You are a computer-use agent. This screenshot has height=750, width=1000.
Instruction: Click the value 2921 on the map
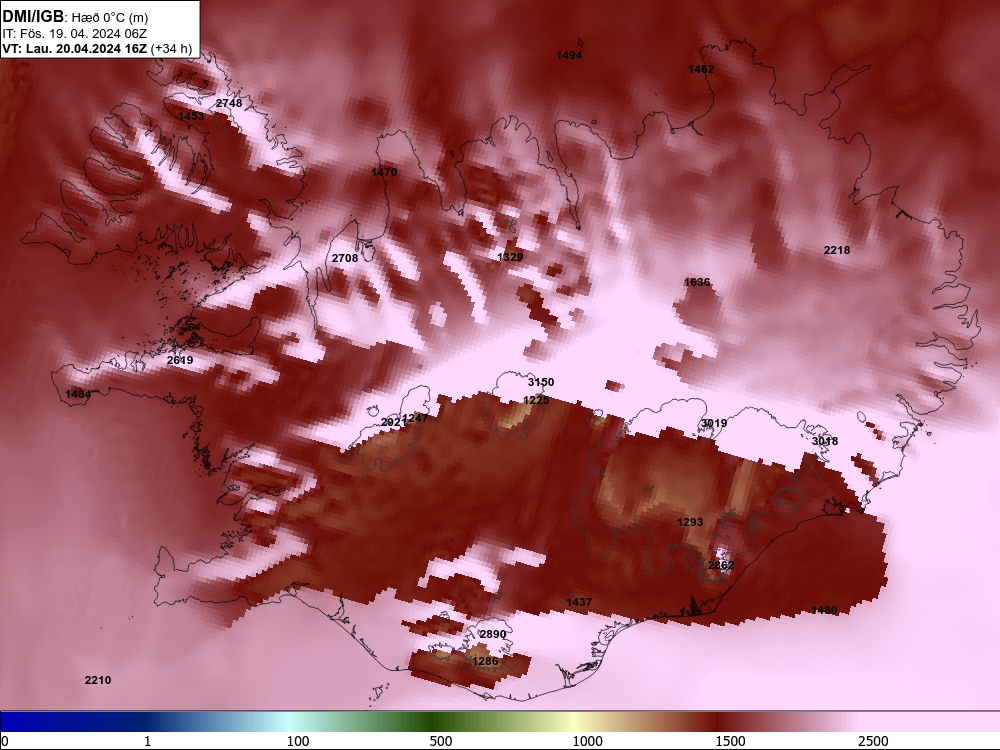[x=392, y=423]
